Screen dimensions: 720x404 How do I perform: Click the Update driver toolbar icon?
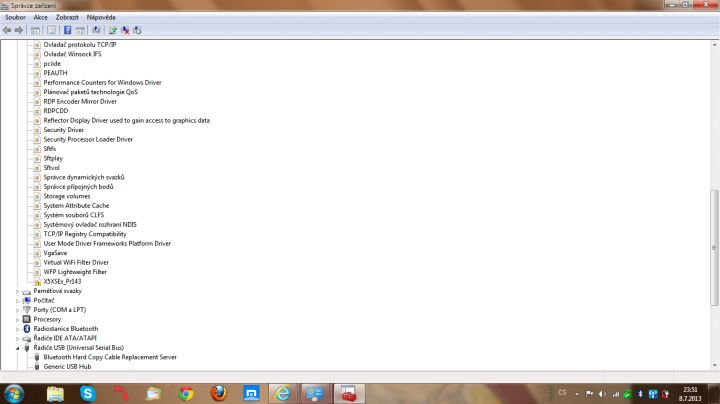tap(112, 30)
